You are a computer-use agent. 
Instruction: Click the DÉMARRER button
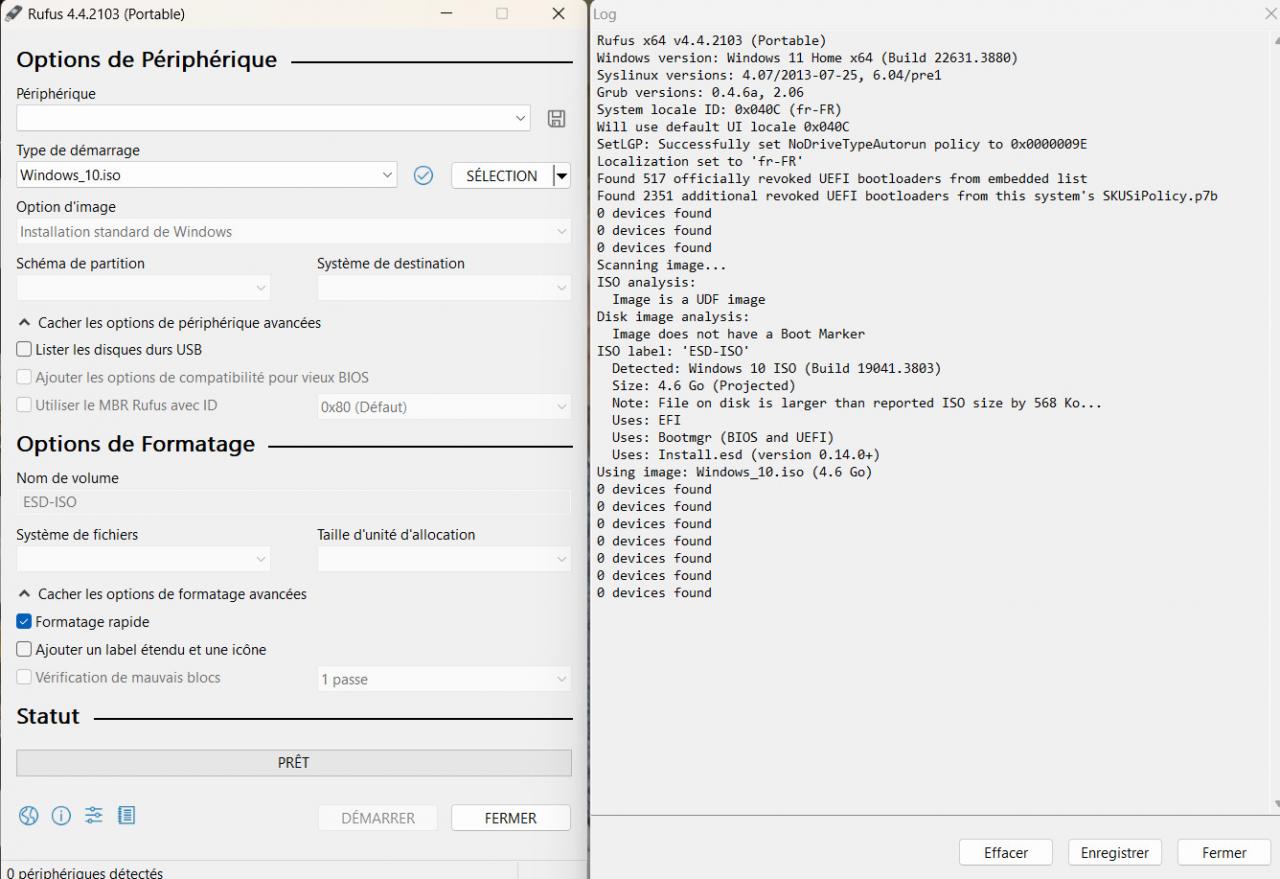coord(378,818)
